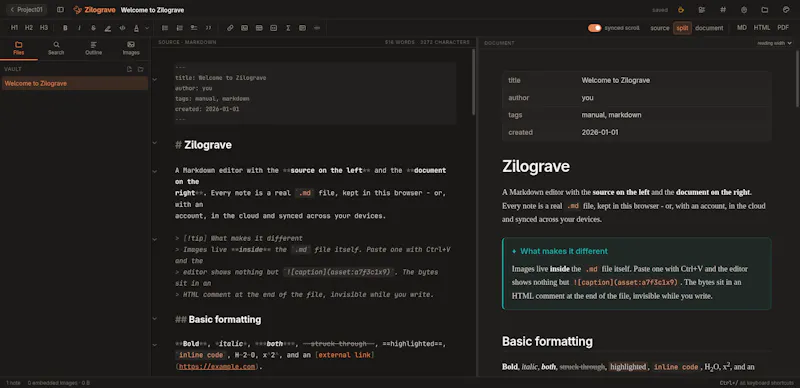Insert a numbered list
800x388 pixels.
[179, 28]
